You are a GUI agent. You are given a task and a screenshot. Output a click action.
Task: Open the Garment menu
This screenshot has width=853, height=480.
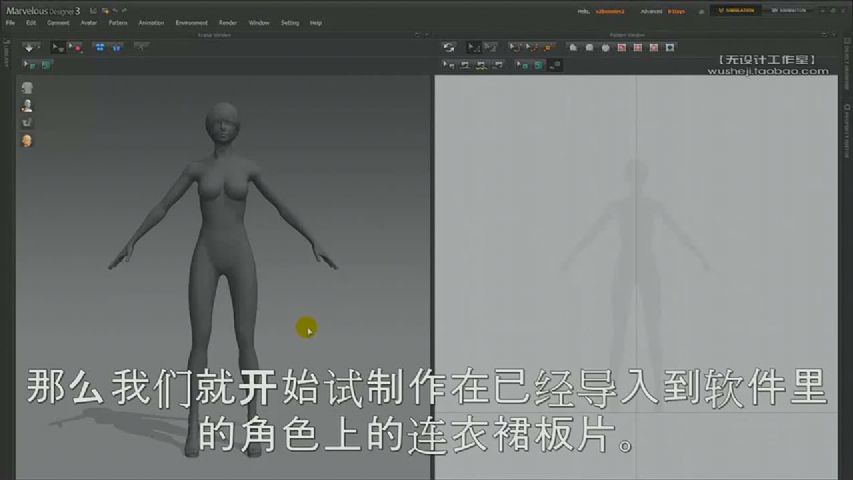(58, 23)
